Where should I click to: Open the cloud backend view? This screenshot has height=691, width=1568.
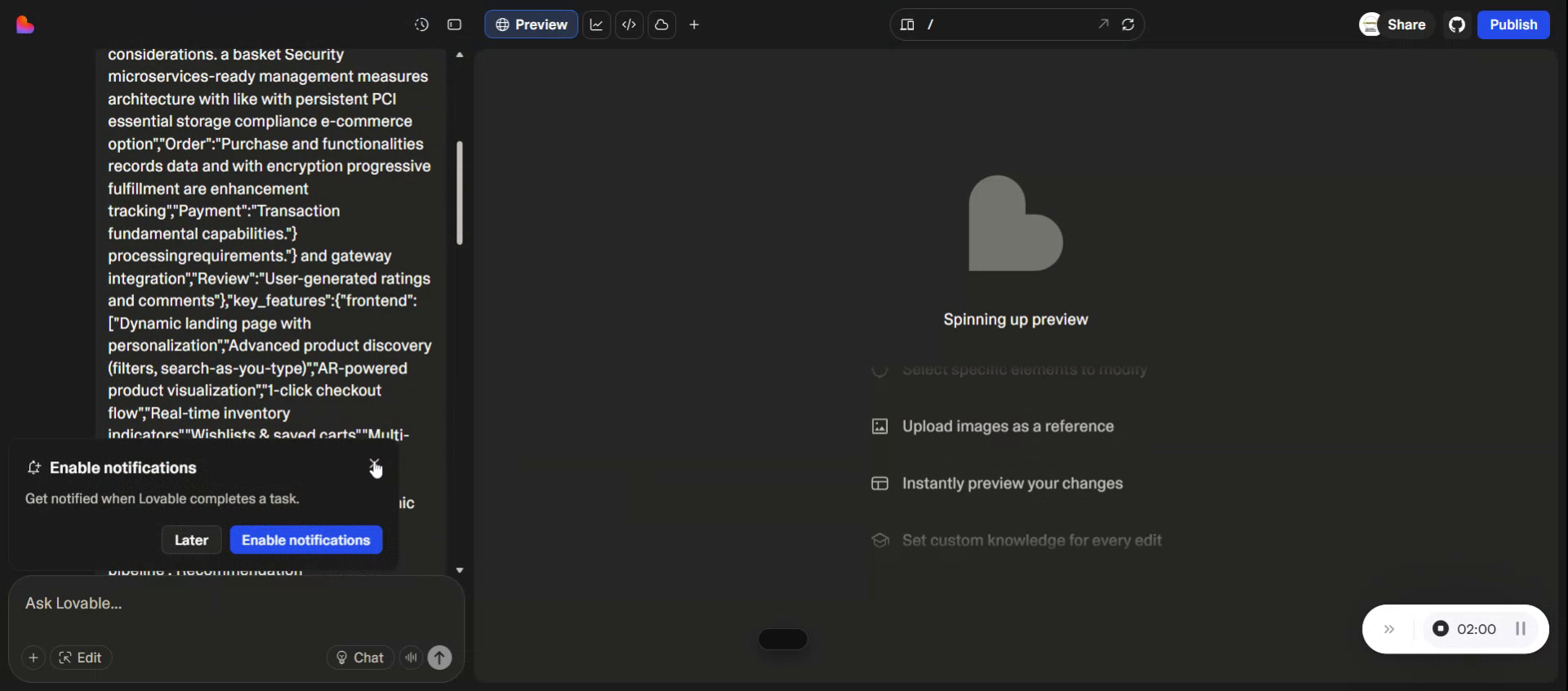(661, 25)
